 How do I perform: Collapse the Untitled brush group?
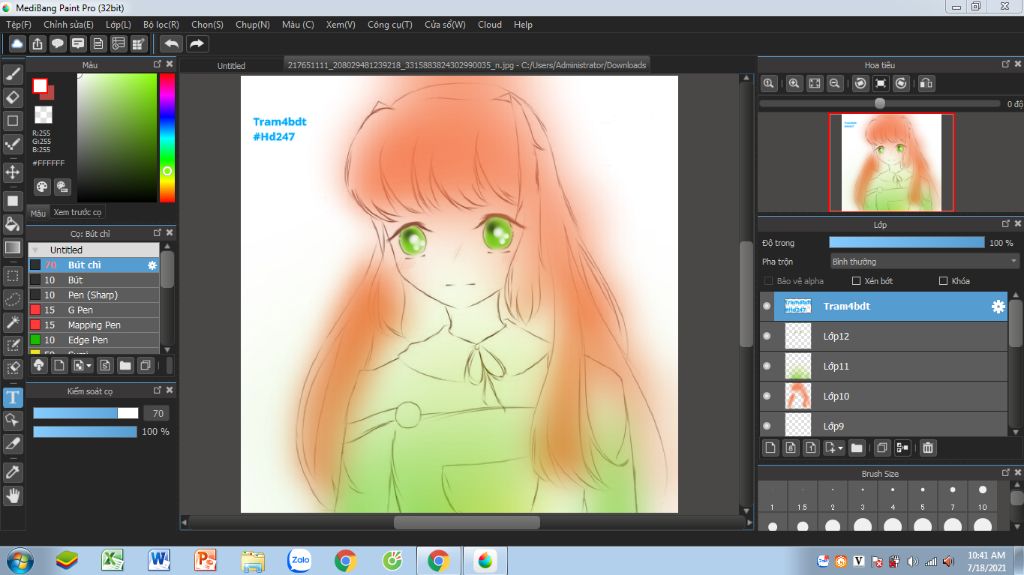pyautogui.click(x=35, y=250)
